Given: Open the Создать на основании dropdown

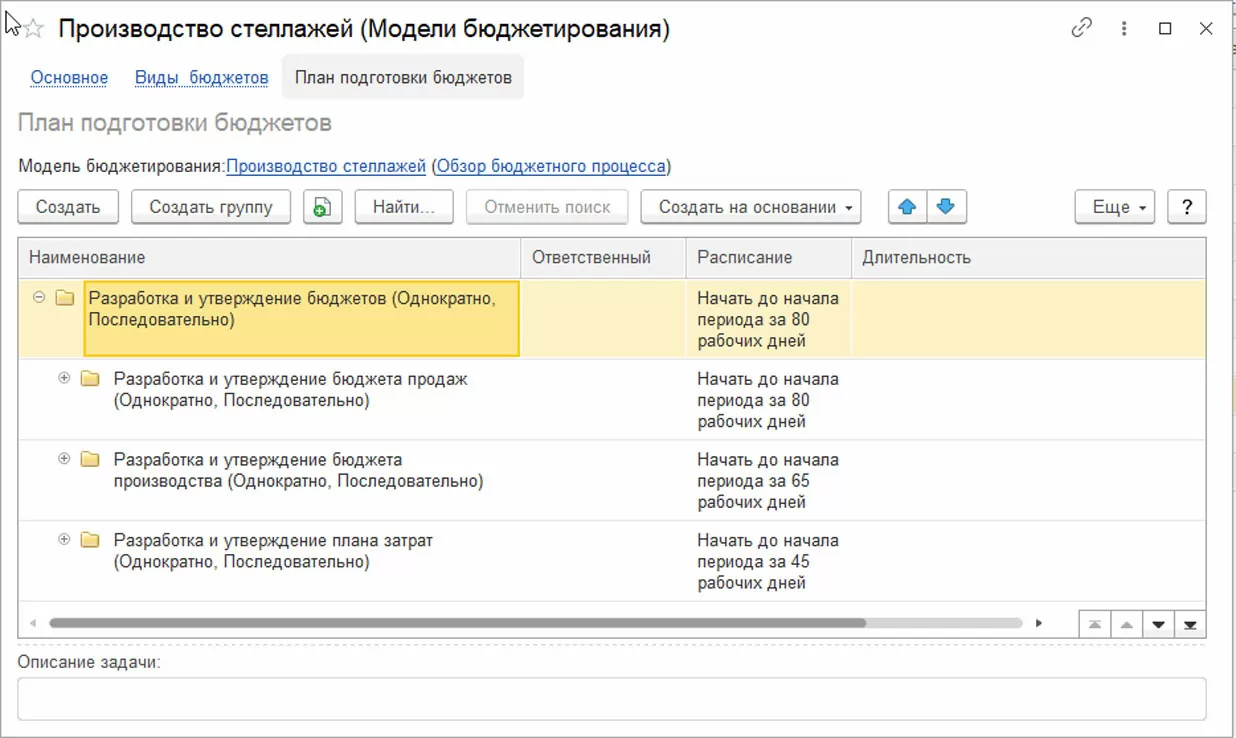Looking at the screenshot, I should [x=750, y=207].
